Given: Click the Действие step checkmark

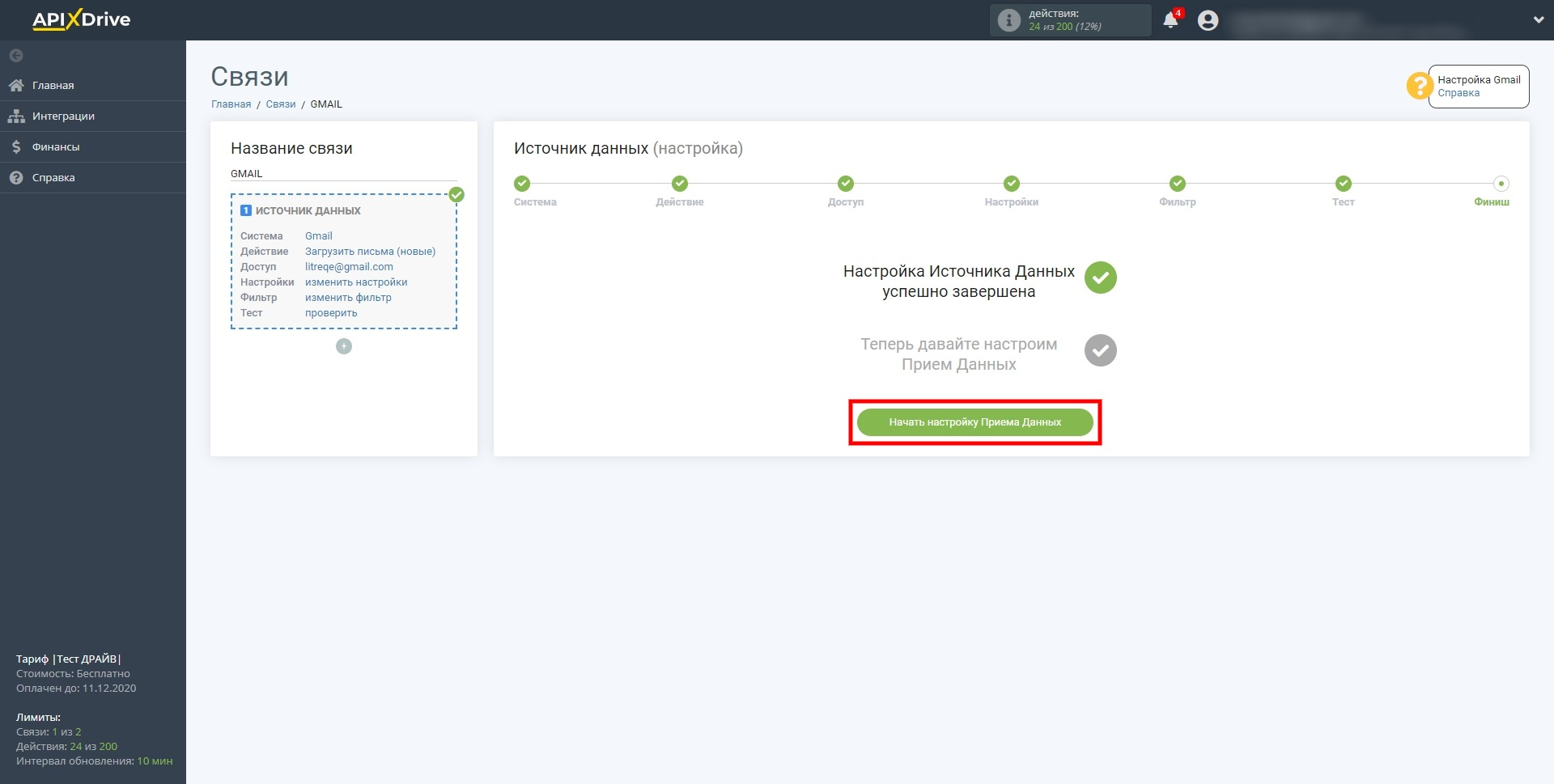Looking at the screenshot, I should [680, 184].
